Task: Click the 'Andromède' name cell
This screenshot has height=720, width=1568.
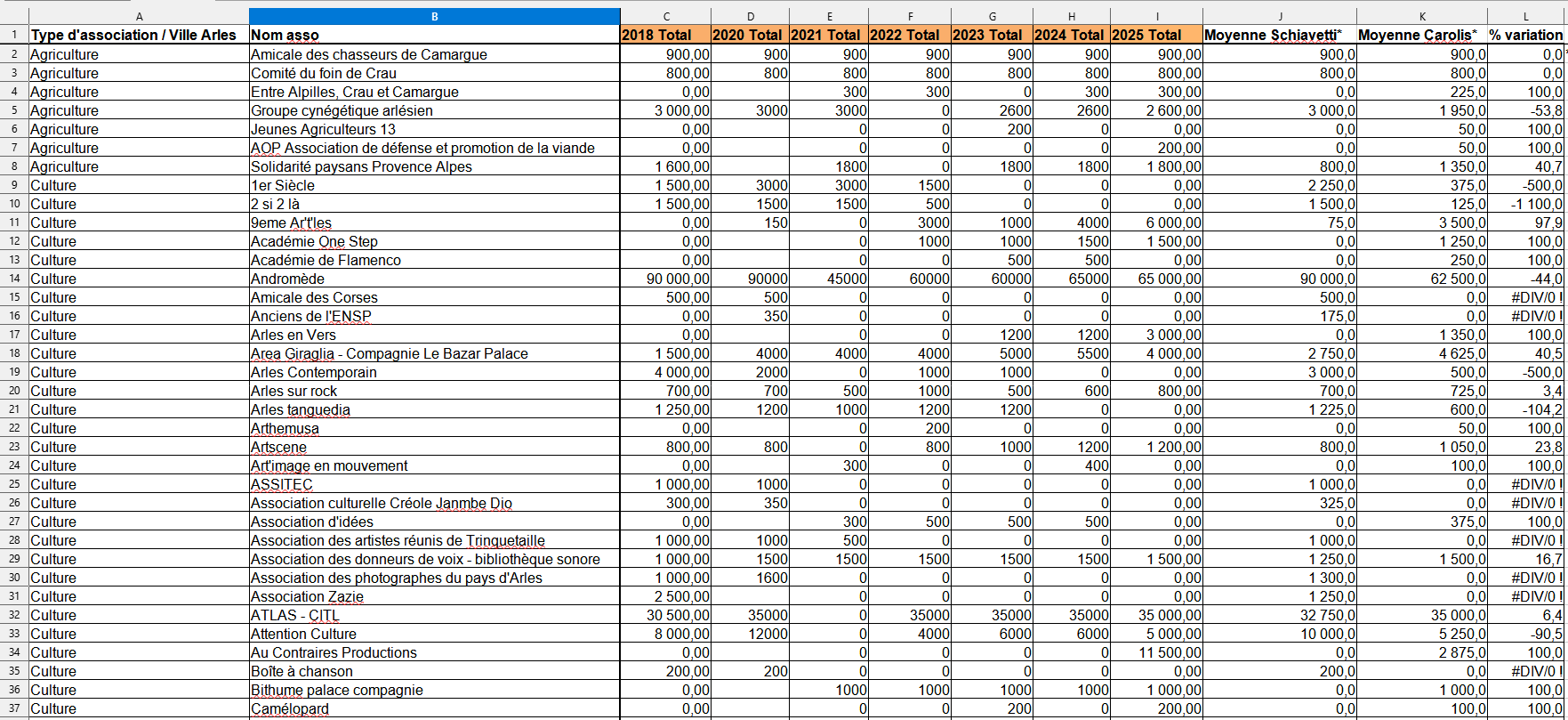Action: click(x=434, y=279)
